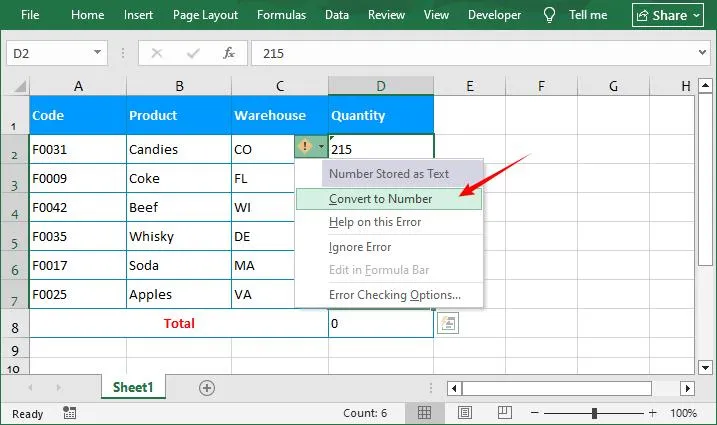717x425 pixels.
Task: Click the Select All corner triangle
Action: pyautogui.click(x=20, y=86)
